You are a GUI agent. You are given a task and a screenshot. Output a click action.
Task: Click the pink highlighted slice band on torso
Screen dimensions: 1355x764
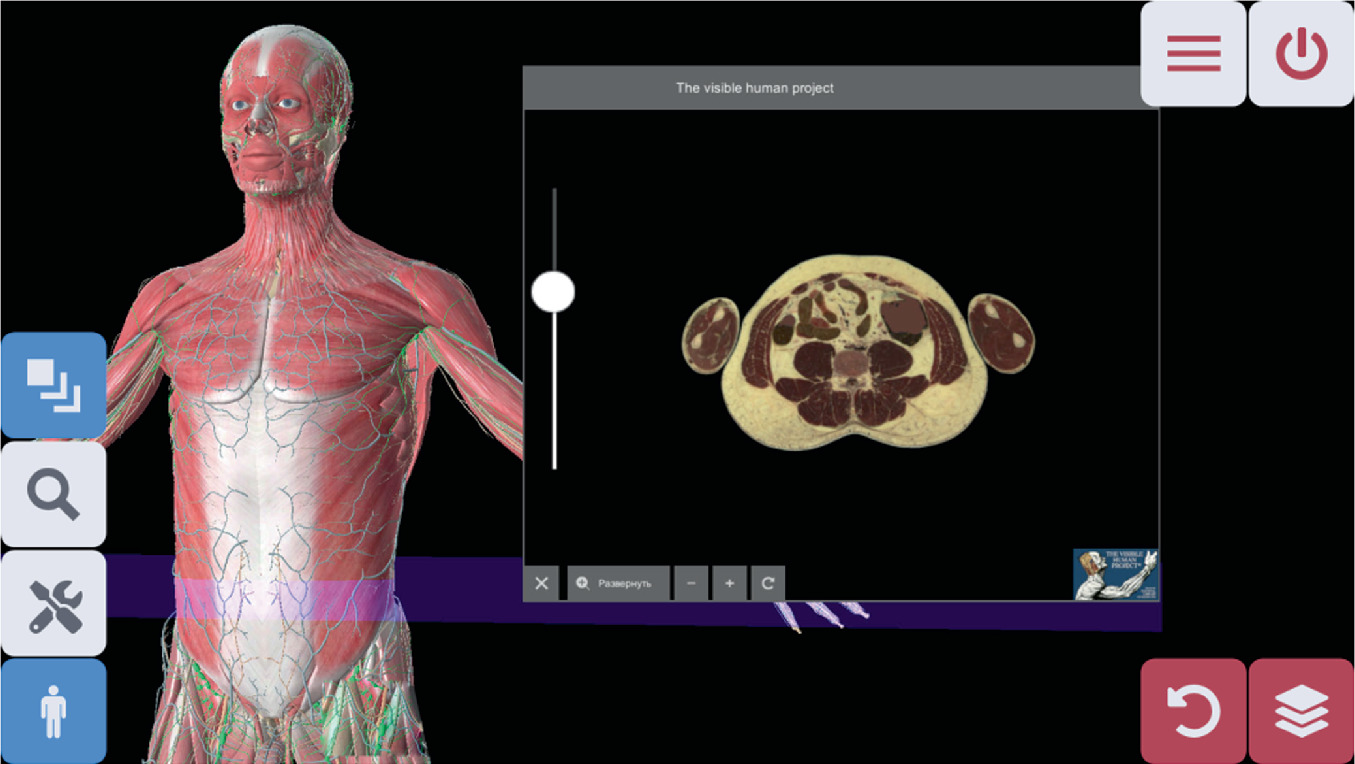(x=283, y=600)
